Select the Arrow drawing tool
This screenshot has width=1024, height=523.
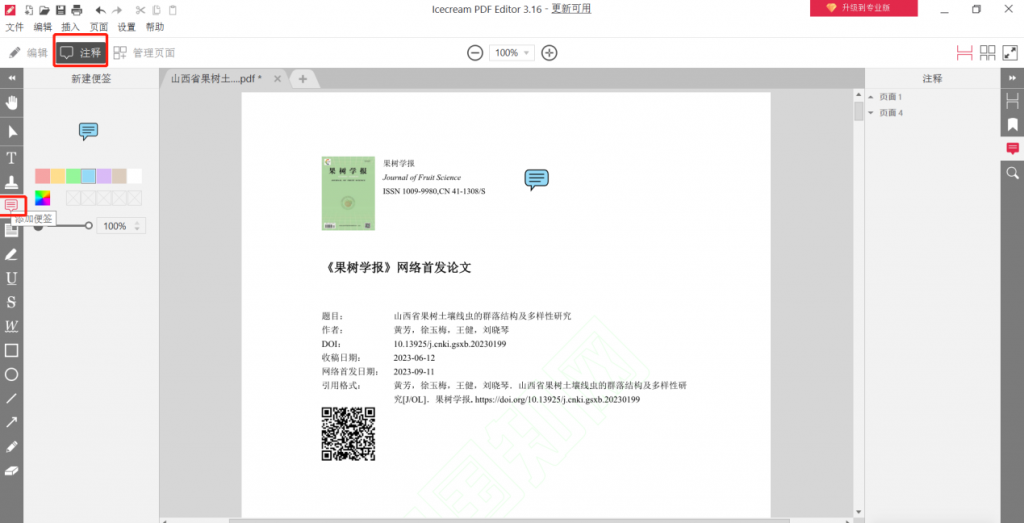click(x=12, y=422)
